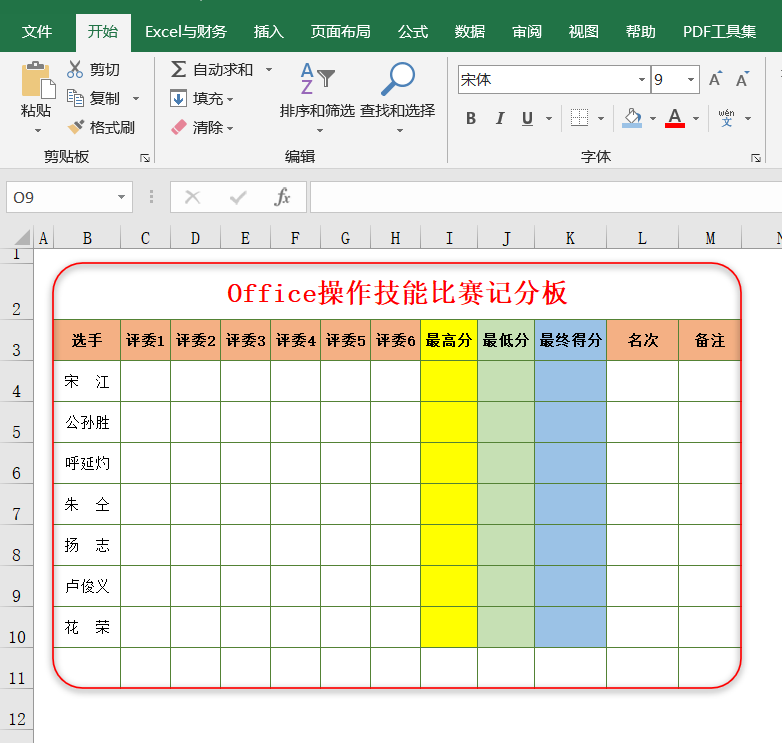The width and height of the screenshot is (782, 743).
Task: Click the Paste (粘贴) clipboard icon
Action: [x=37, y=82]
